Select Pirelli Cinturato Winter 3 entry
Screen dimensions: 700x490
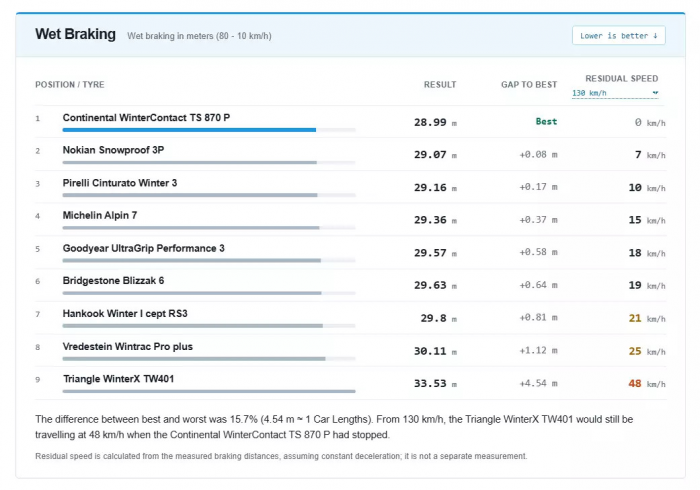point(120,183)
